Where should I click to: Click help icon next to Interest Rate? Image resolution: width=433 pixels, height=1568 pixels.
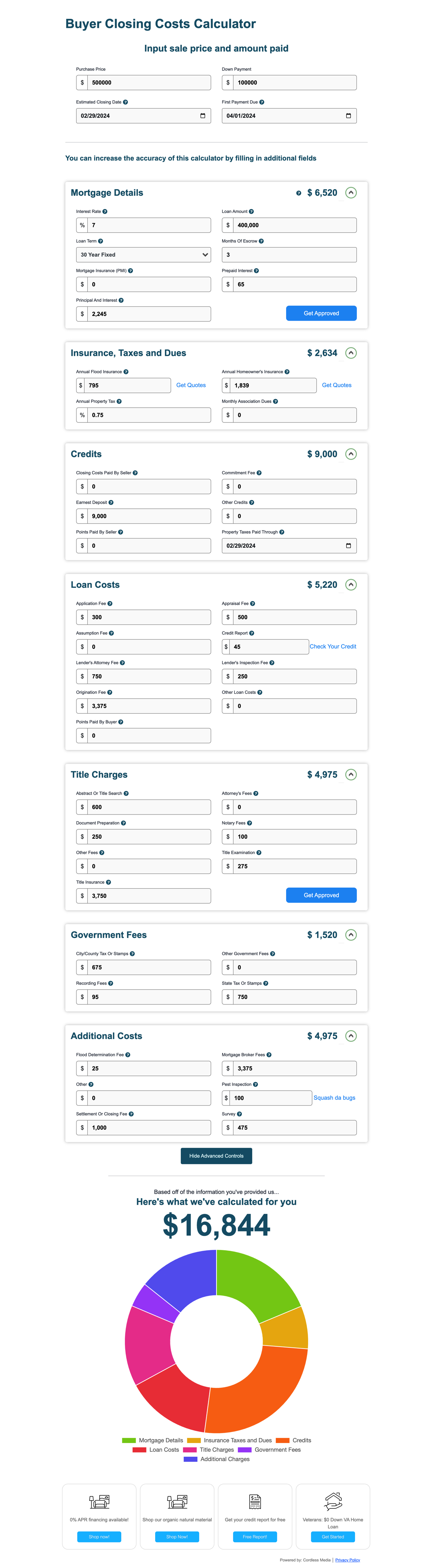pos(105,212)
